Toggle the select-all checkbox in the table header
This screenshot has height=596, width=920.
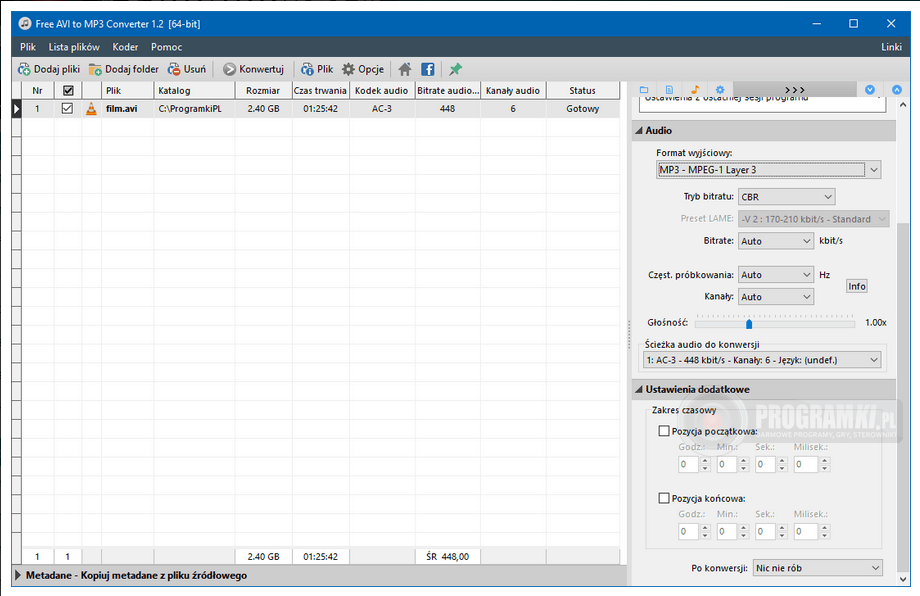tap(68, 90)
